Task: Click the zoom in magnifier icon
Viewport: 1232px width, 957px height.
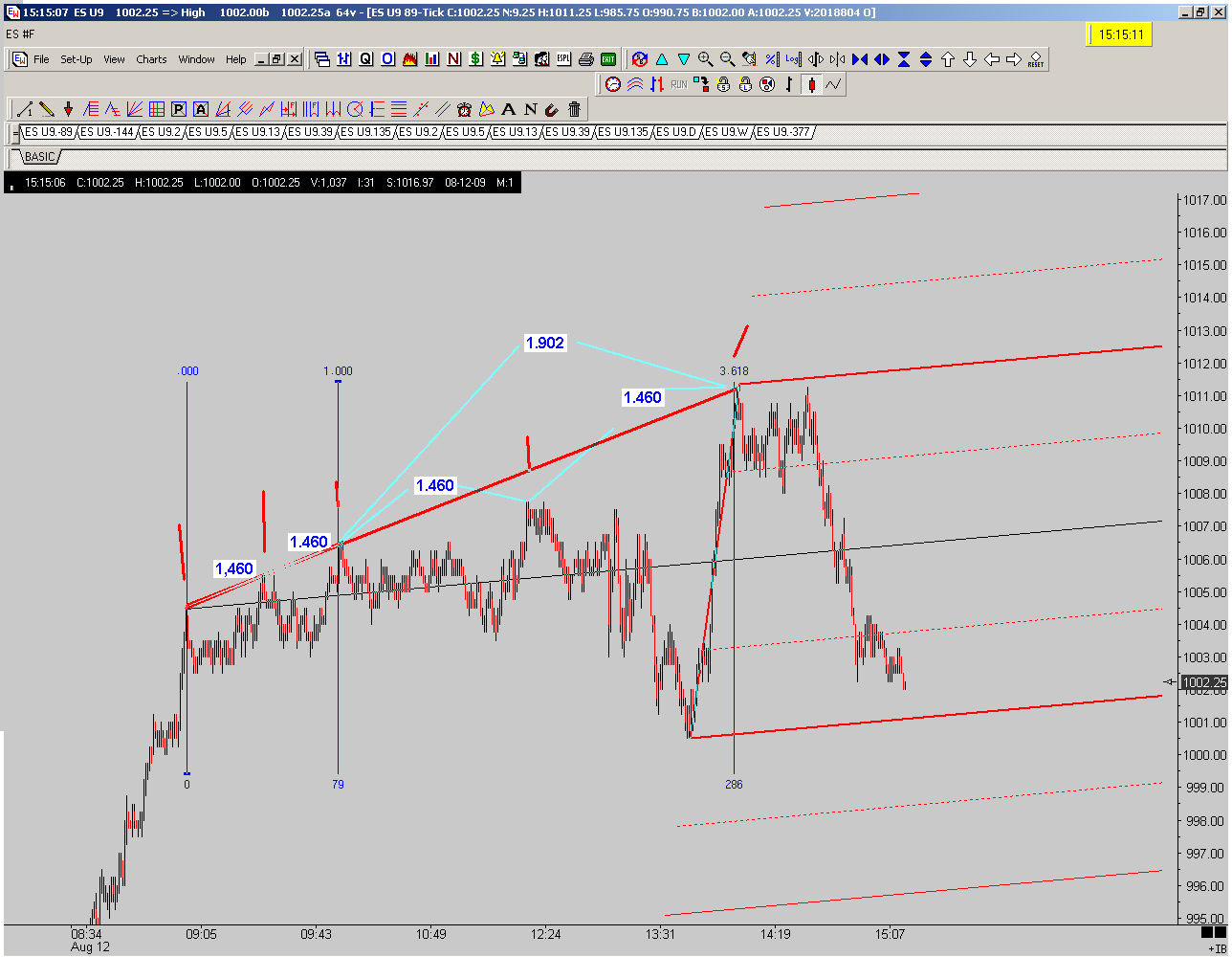Action: click(x=706, y=59)
